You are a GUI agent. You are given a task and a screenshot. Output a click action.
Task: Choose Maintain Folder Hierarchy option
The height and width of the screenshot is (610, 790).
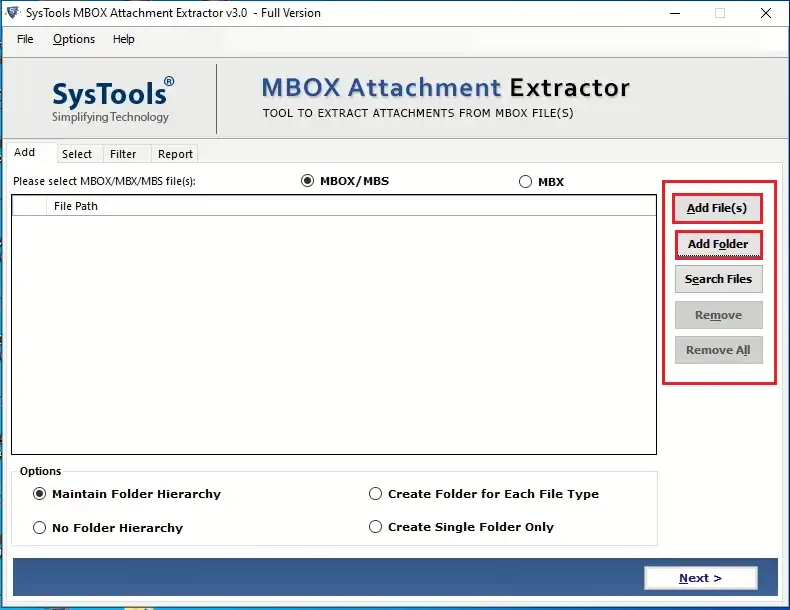pyautogui.click(x=39, y=494)
